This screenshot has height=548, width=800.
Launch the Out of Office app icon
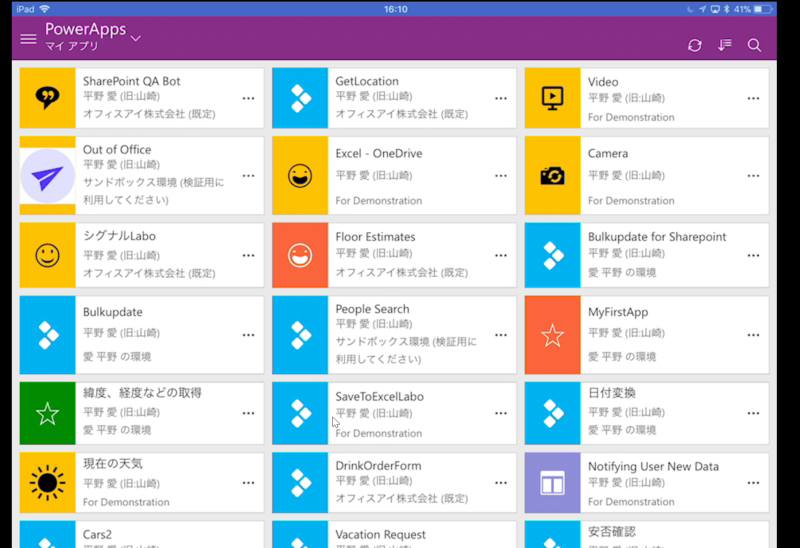coord(47,176)
